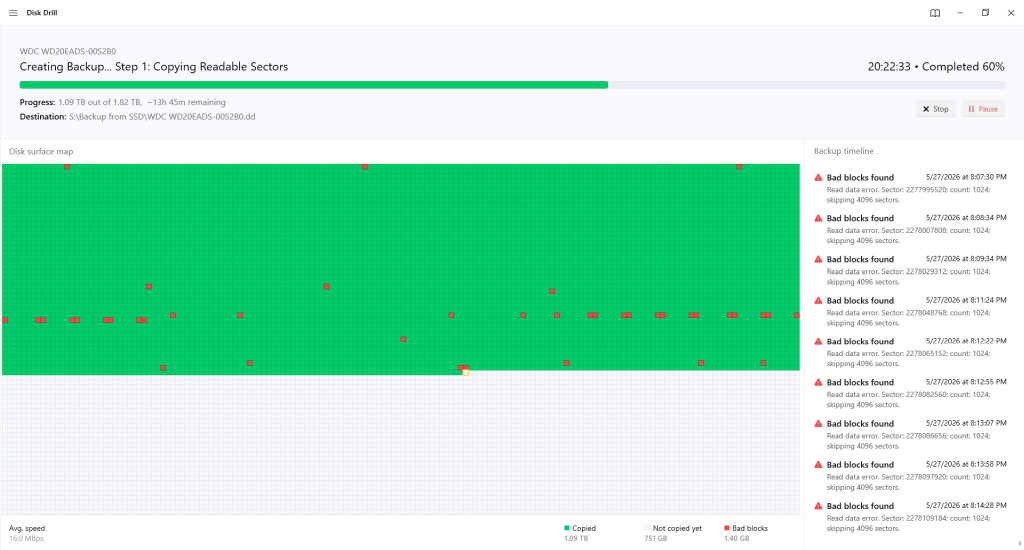Image resolution: width=1024 pixels, height=550 pixels.
Task: Click timeline entry for sector 2277995520
Action: tap(910, 188)
